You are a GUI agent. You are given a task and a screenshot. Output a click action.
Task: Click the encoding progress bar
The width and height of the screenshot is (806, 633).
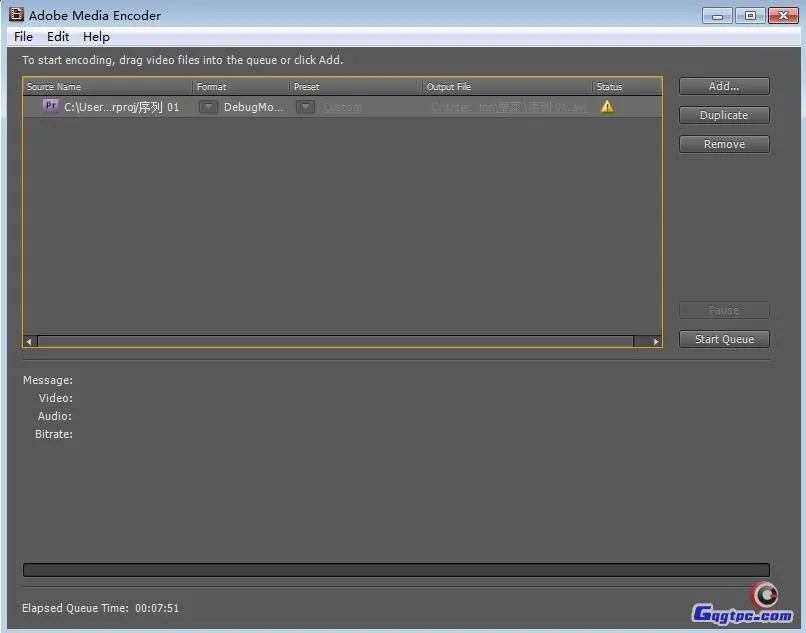(x=396, y=570)
